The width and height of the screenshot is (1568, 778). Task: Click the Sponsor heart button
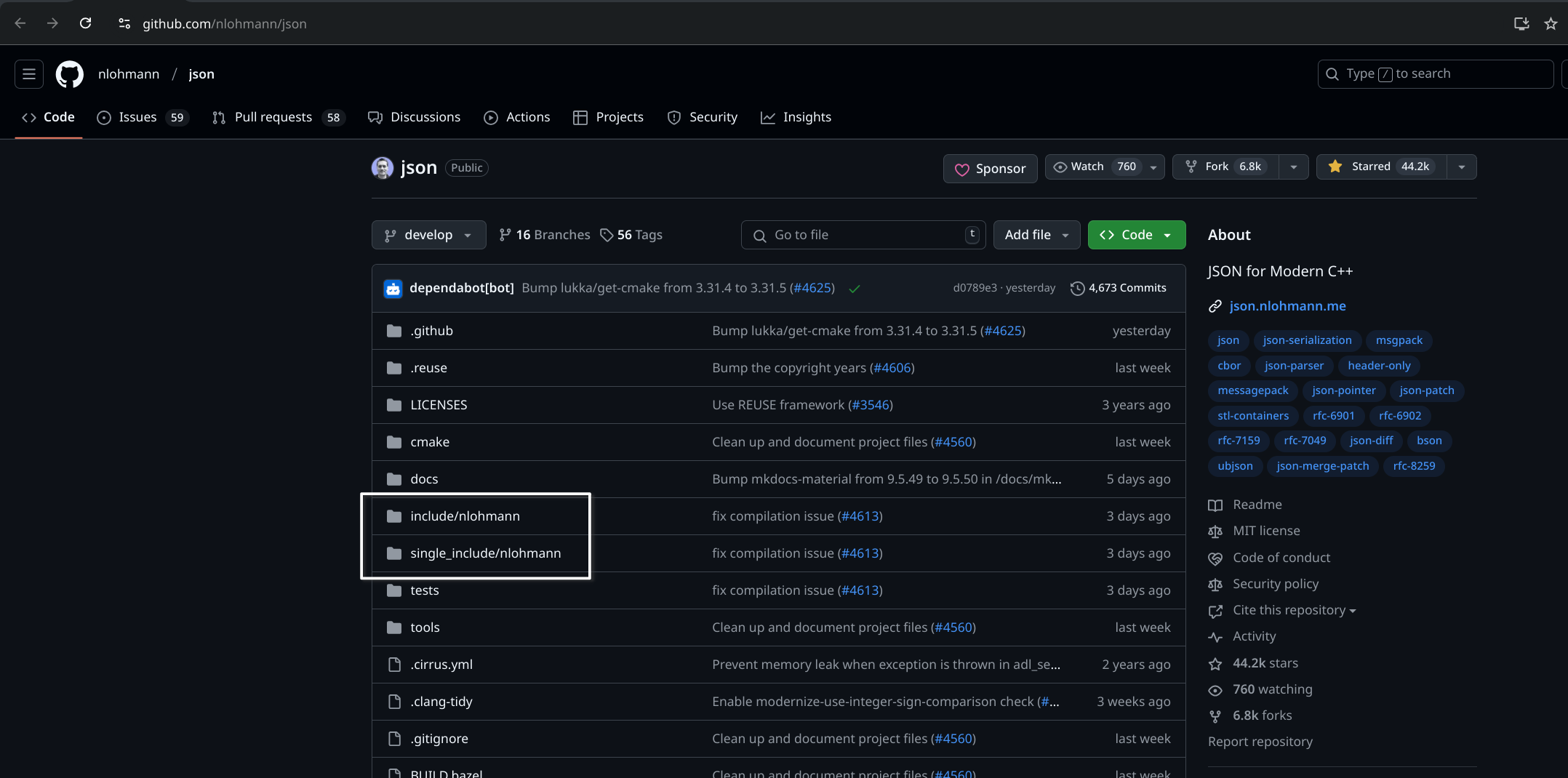tap(990, 169)
